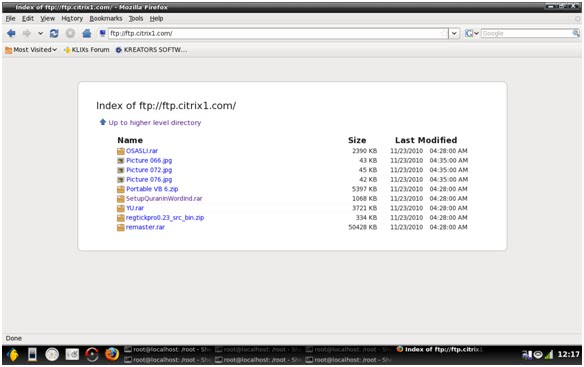Click the grey Stop loading icon
The width and height of the screenshot is (584, 367).
coord(70,34)
